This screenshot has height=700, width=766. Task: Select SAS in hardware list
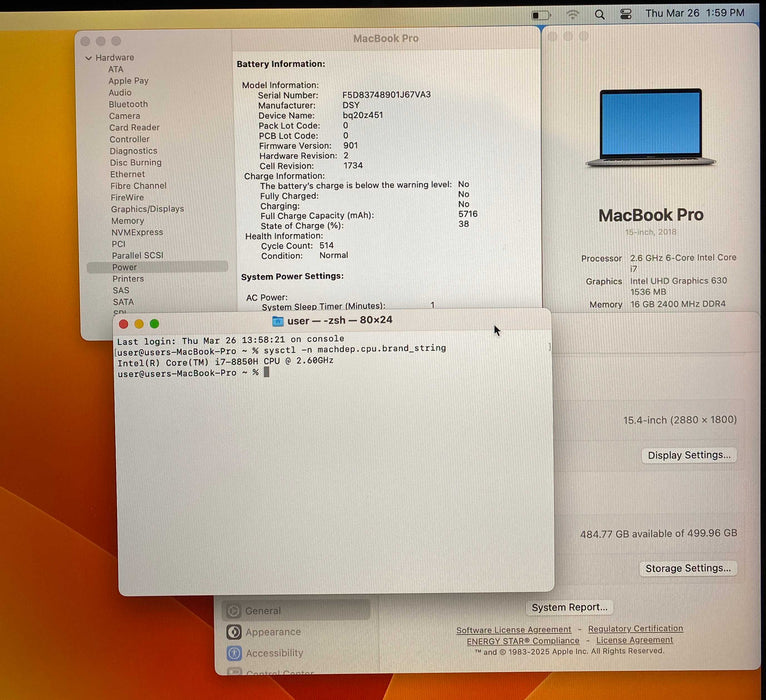(121, 290)
